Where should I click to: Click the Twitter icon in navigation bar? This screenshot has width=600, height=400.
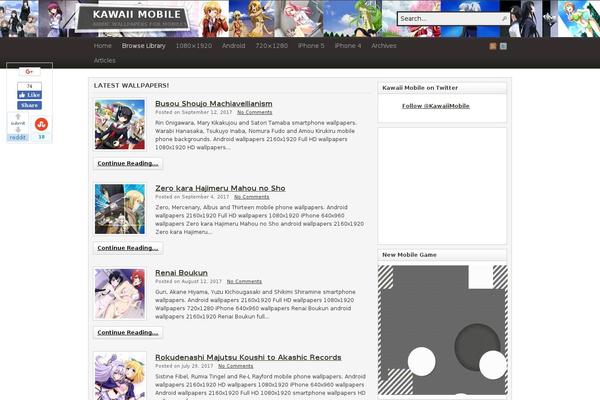point(504,46)
